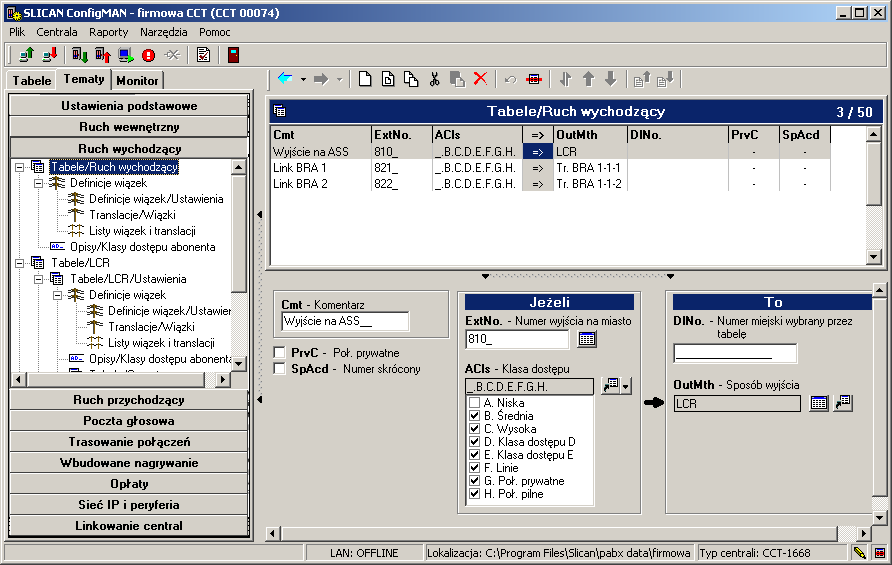Collapse the Tabele/Ruch wychodzący tree node

click(x=19, y=167)
